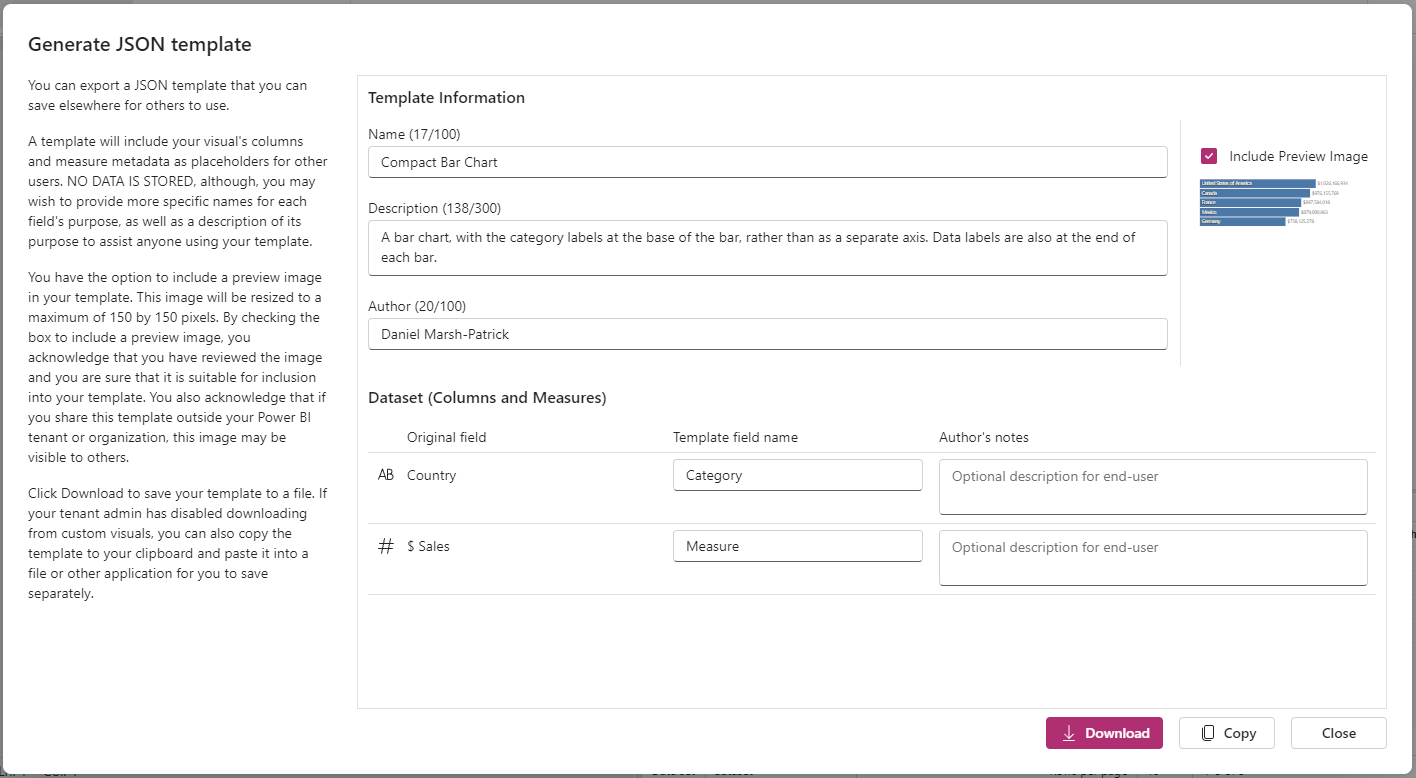Image resolution: width=1416 pixels, height=778 pixels.
Task: Click the AB text type icon beside Country
Action: coord(386,475)
